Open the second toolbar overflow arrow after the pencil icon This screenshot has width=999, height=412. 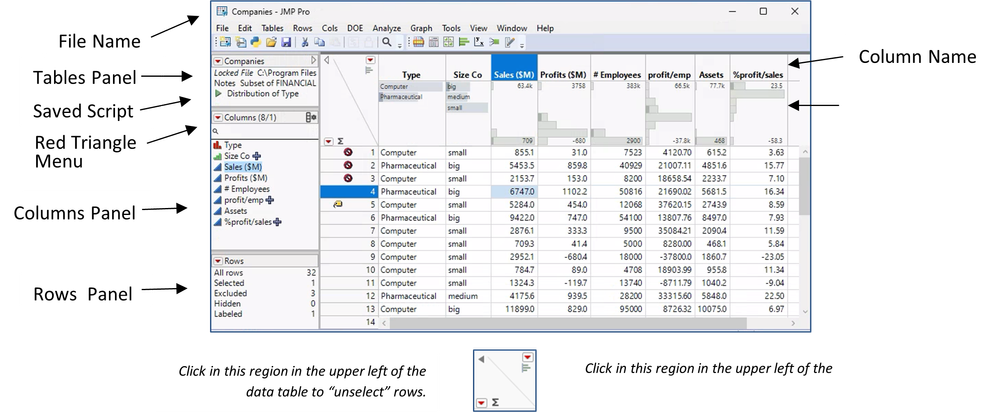(522, 45)
